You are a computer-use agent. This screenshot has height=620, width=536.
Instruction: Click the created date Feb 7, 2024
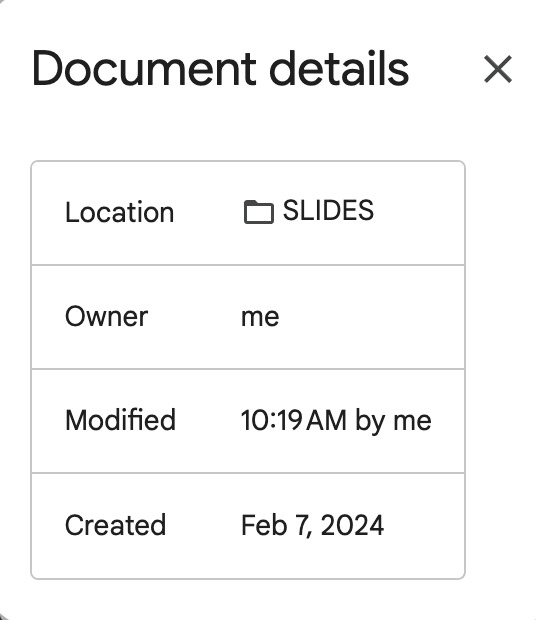312,525
